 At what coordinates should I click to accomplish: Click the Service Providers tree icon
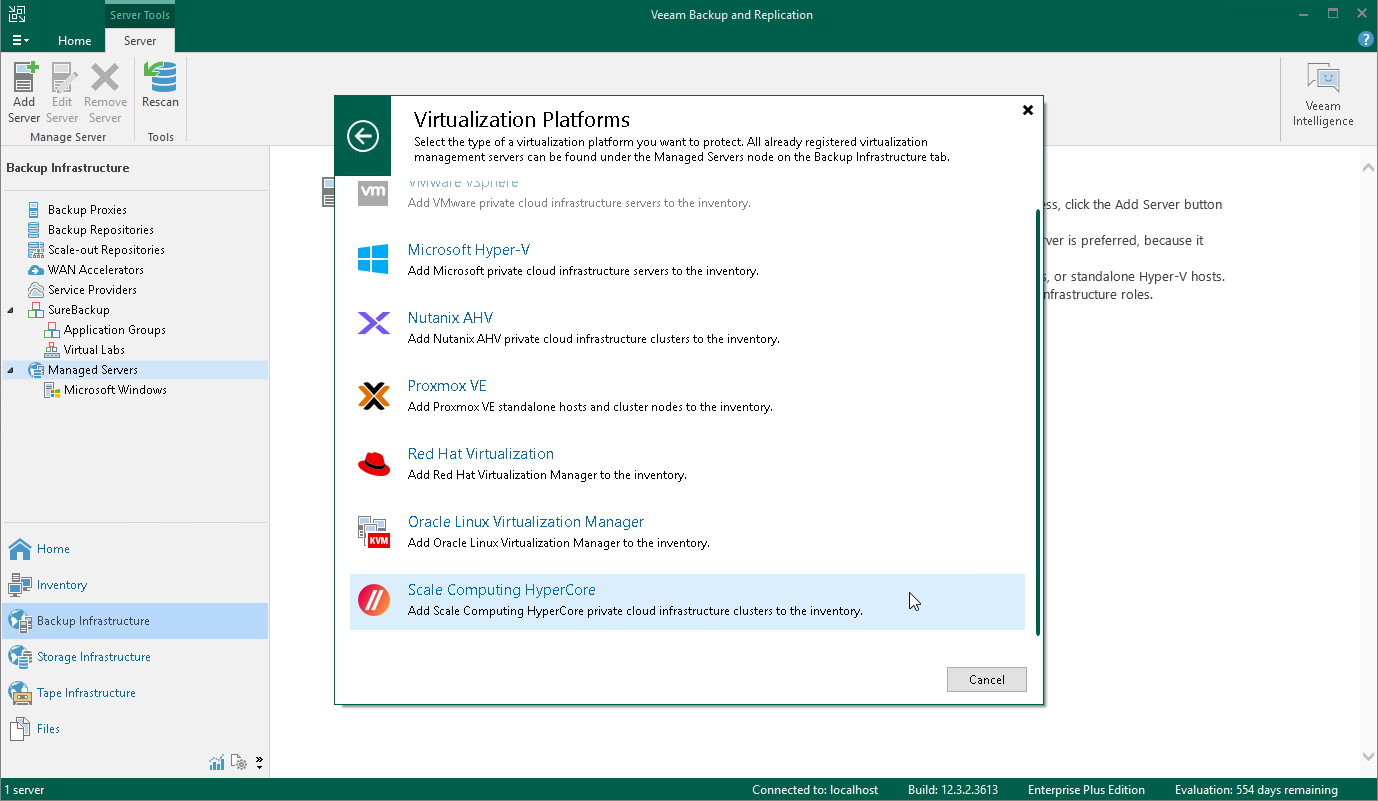[x=35, y=290]
